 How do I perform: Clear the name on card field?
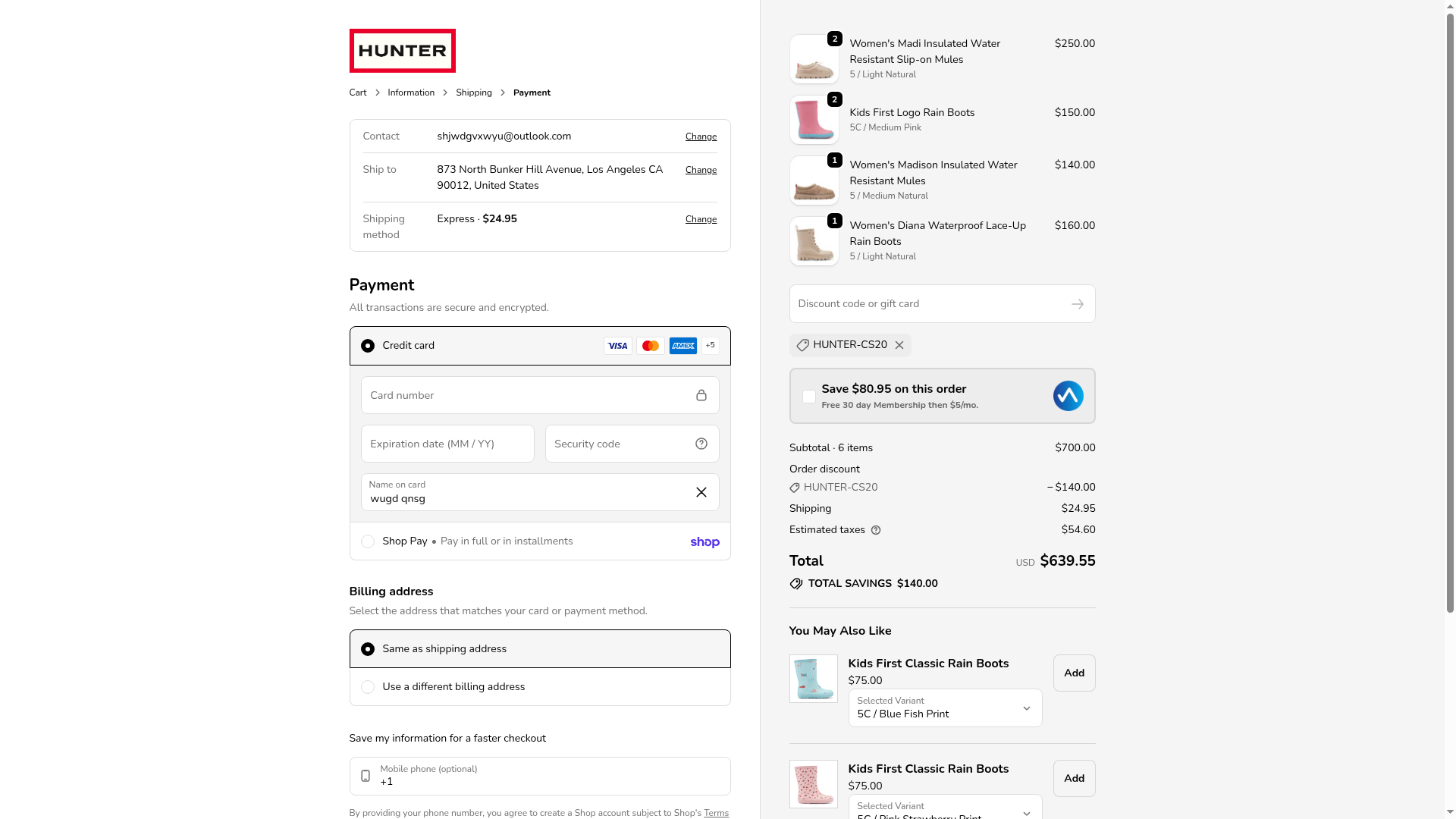[x=701, y=492]
